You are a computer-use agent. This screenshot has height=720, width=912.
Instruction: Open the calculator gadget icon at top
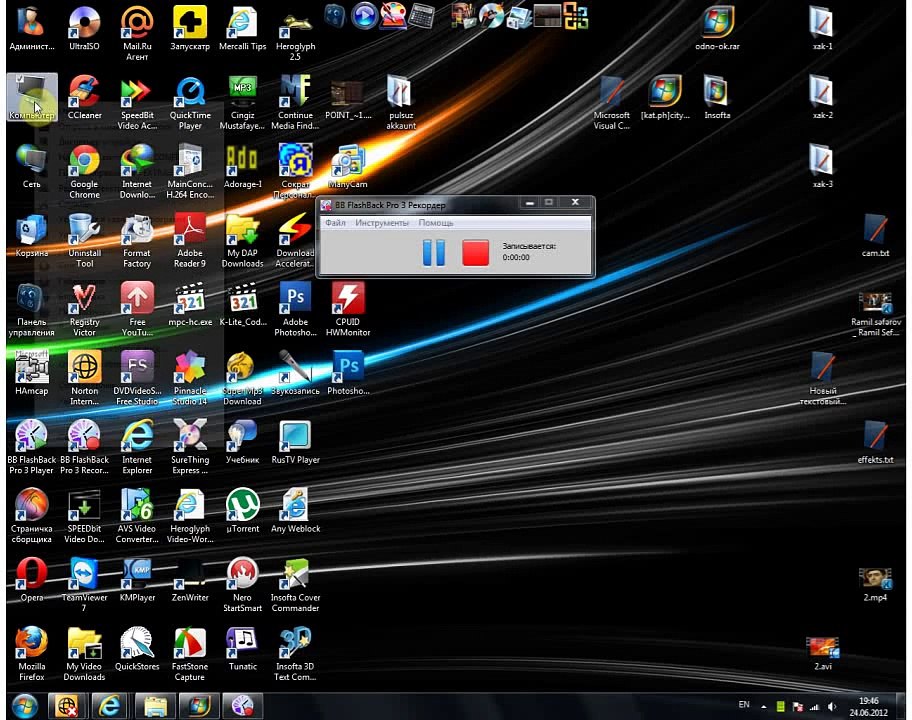(421, 16)
